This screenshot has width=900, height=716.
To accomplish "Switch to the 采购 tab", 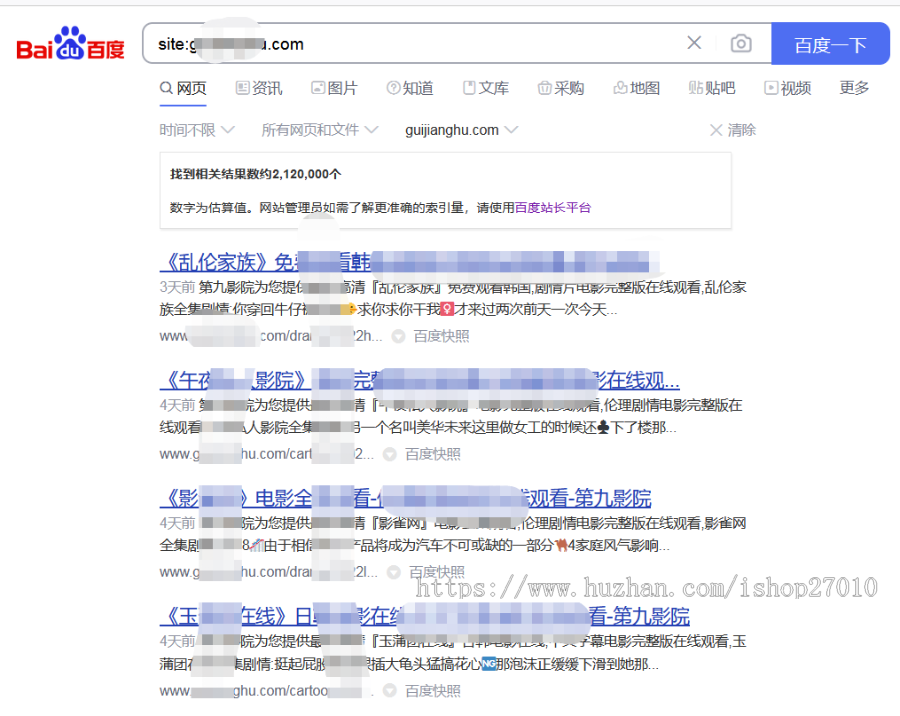I will tap(561, 88).
